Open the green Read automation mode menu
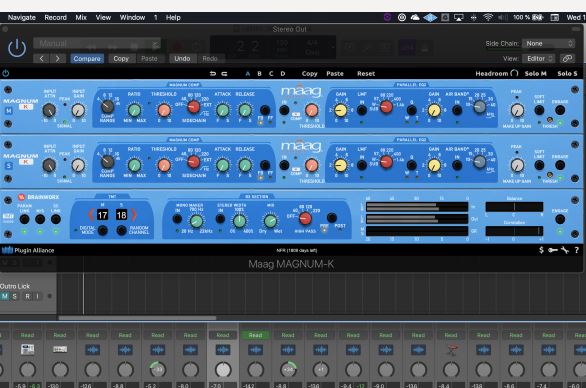 coord(255,335)
